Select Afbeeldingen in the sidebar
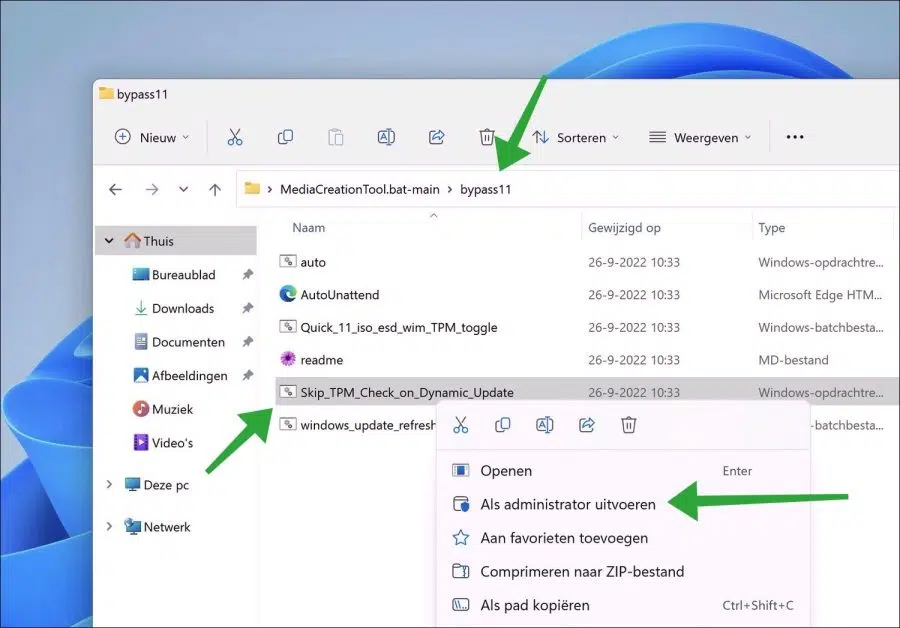This screenshot has height=628, width=900. point(180,375)
